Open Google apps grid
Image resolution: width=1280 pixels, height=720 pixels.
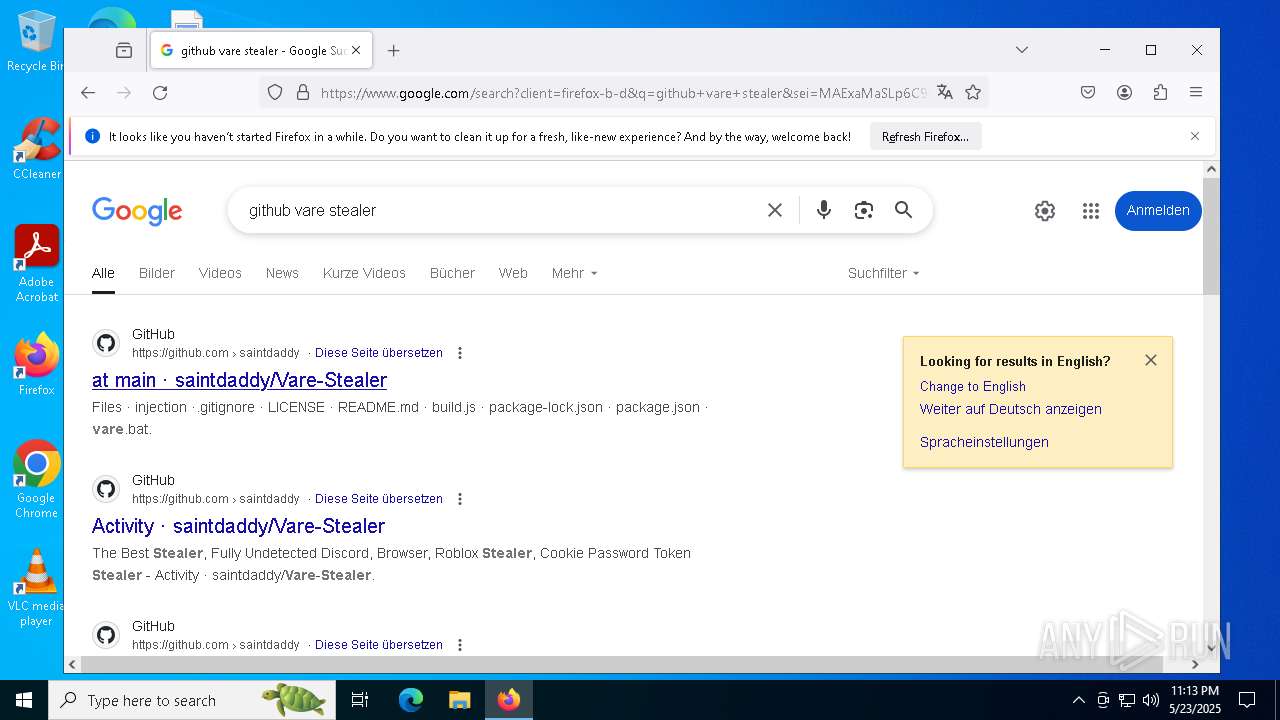click(x=1091, y=211)
